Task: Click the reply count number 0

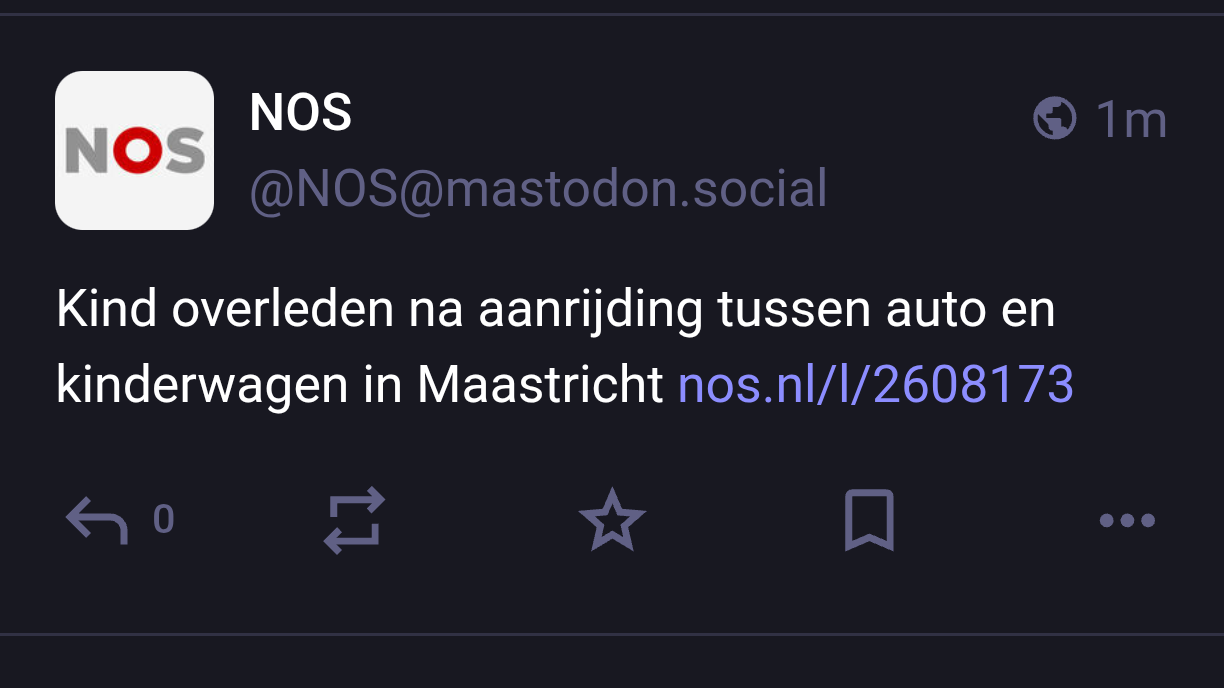Action: click(164, 520)
